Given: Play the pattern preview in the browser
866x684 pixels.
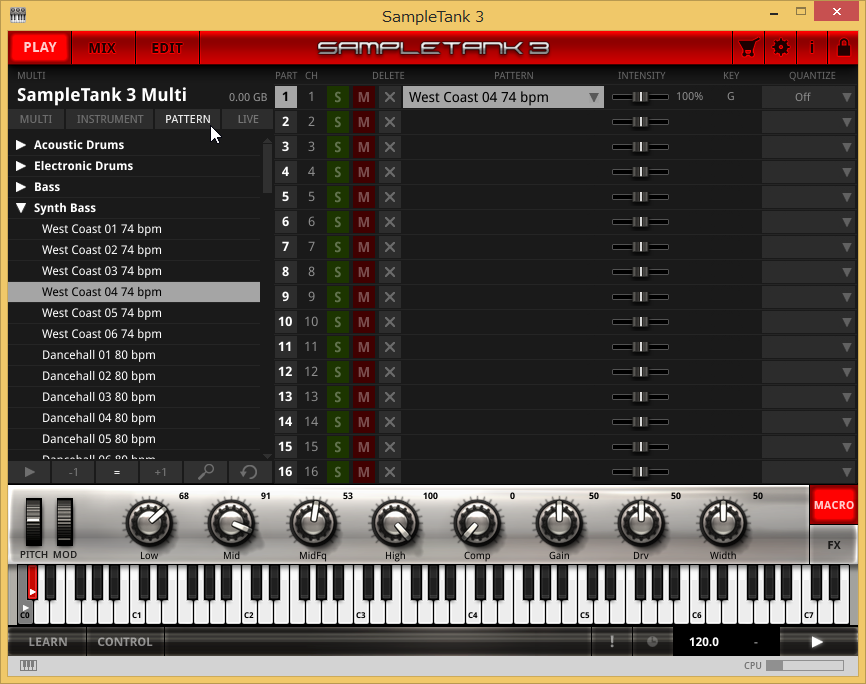Looking at the screenshot, I should (x=30, y=472).
